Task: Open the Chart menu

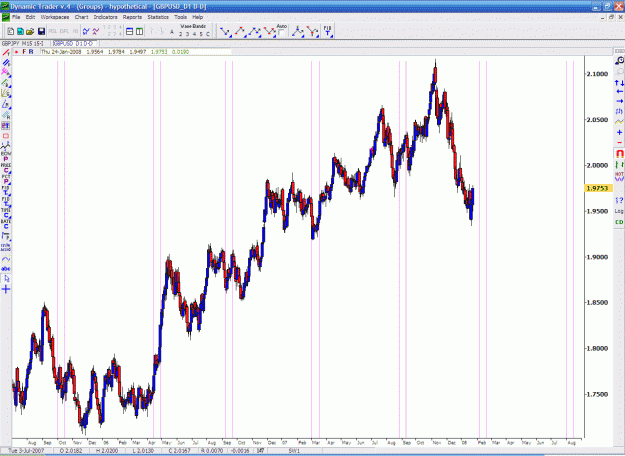Action: [x=81, y=17]
